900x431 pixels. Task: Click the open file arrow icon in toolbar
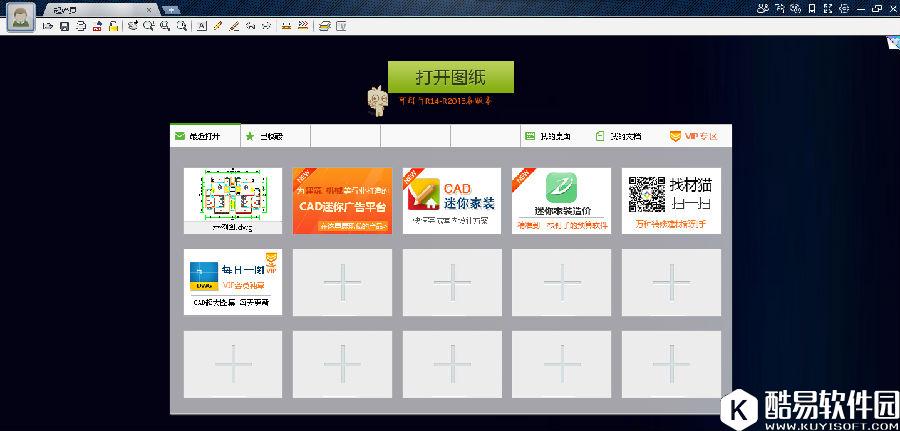click(48, 26)
